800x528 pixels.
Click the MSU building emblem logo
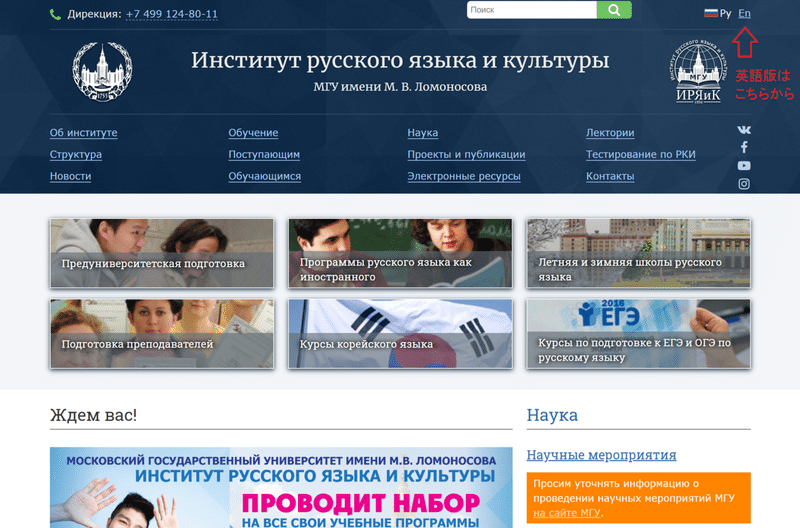(103, 71)
